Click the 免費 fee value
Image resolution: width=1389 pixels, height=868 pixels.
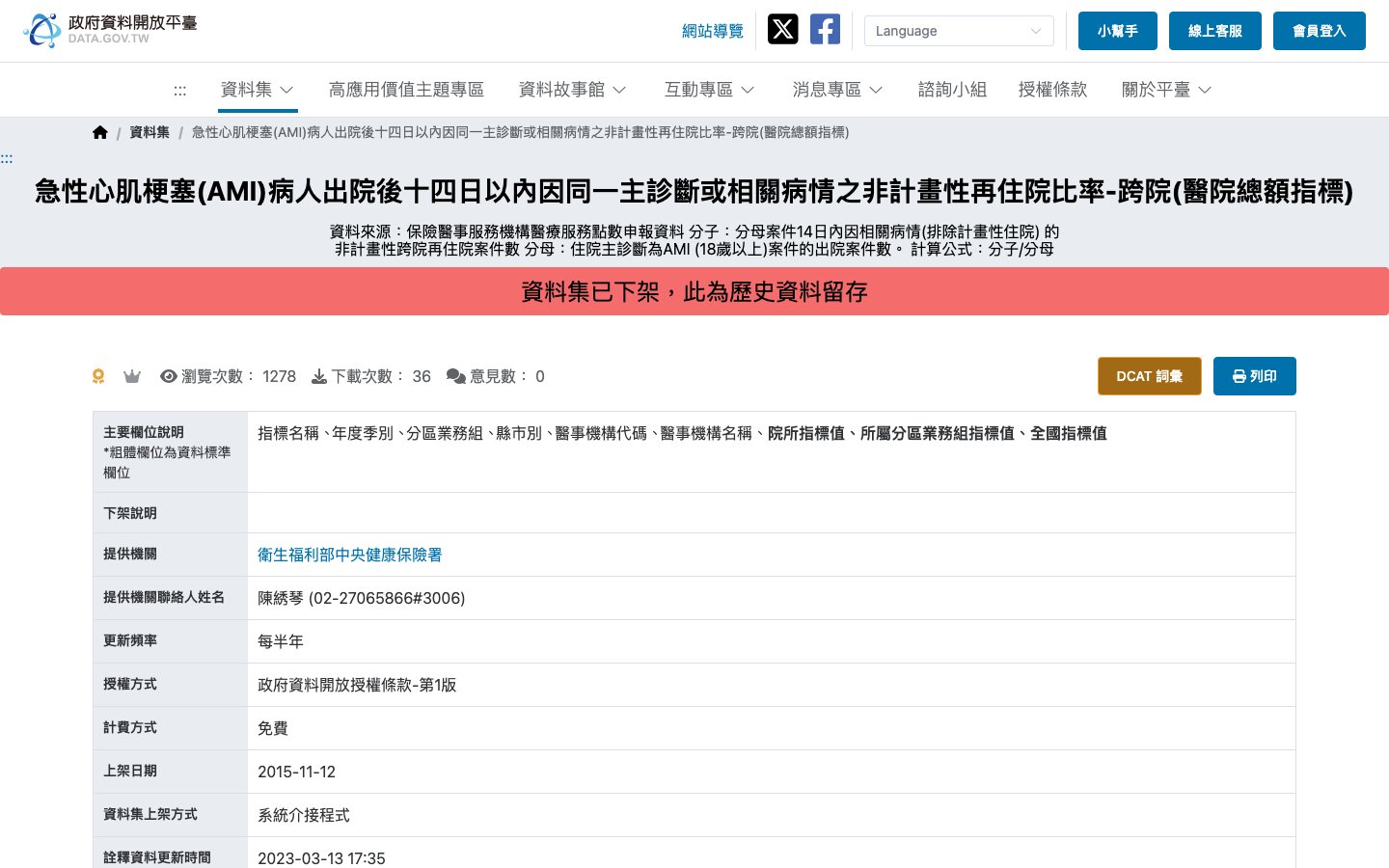click(273, 728)
